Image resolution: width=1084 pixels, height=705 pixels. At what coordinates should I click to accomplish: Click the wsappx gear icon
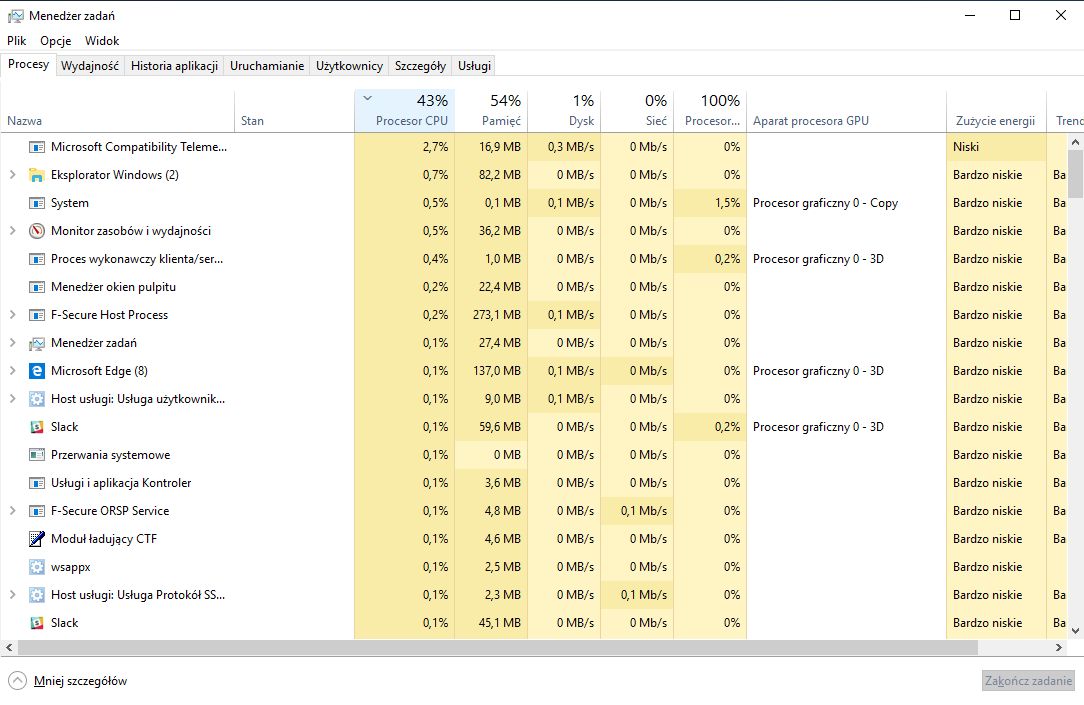[37, 567]
